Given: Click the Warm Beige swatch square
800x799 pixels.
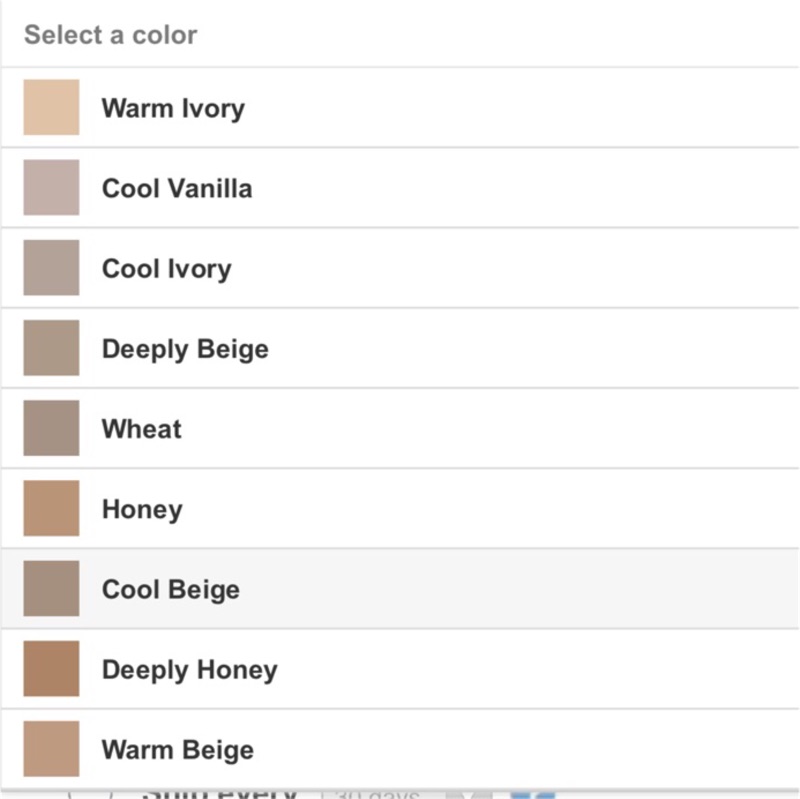Looking at the screenshot, I should tap(51, 748).
